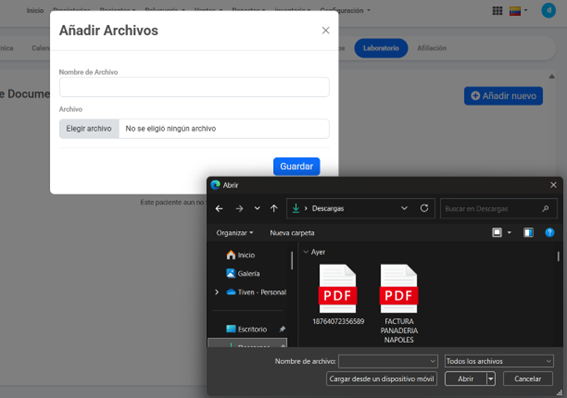Open the Todos los archivos filter dropdown
Viewport: 567px width, 398px height.
pos(499,361)
